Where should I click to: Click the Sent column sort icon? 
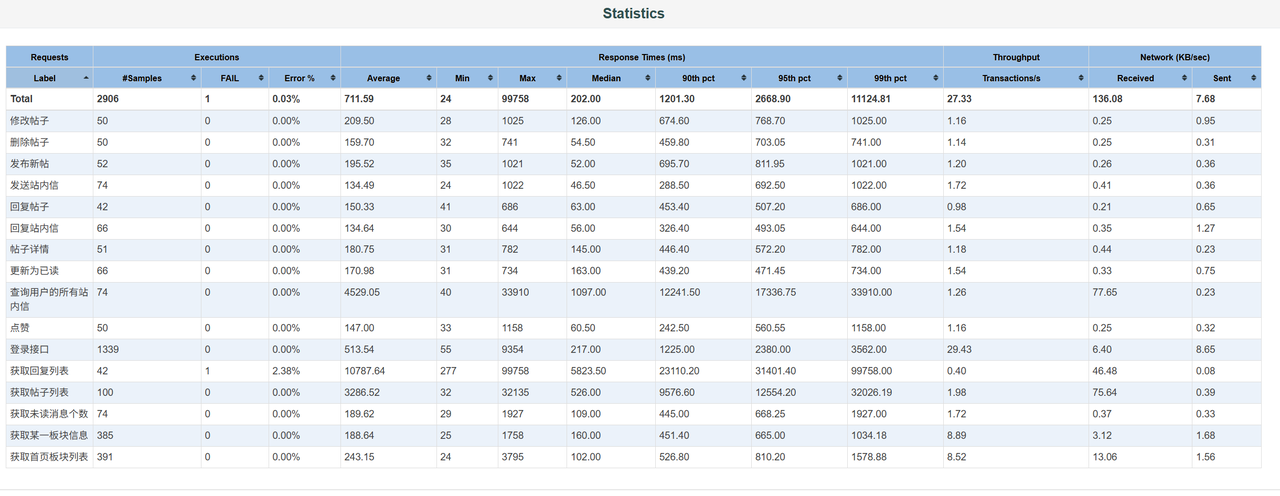(1254, 78)
